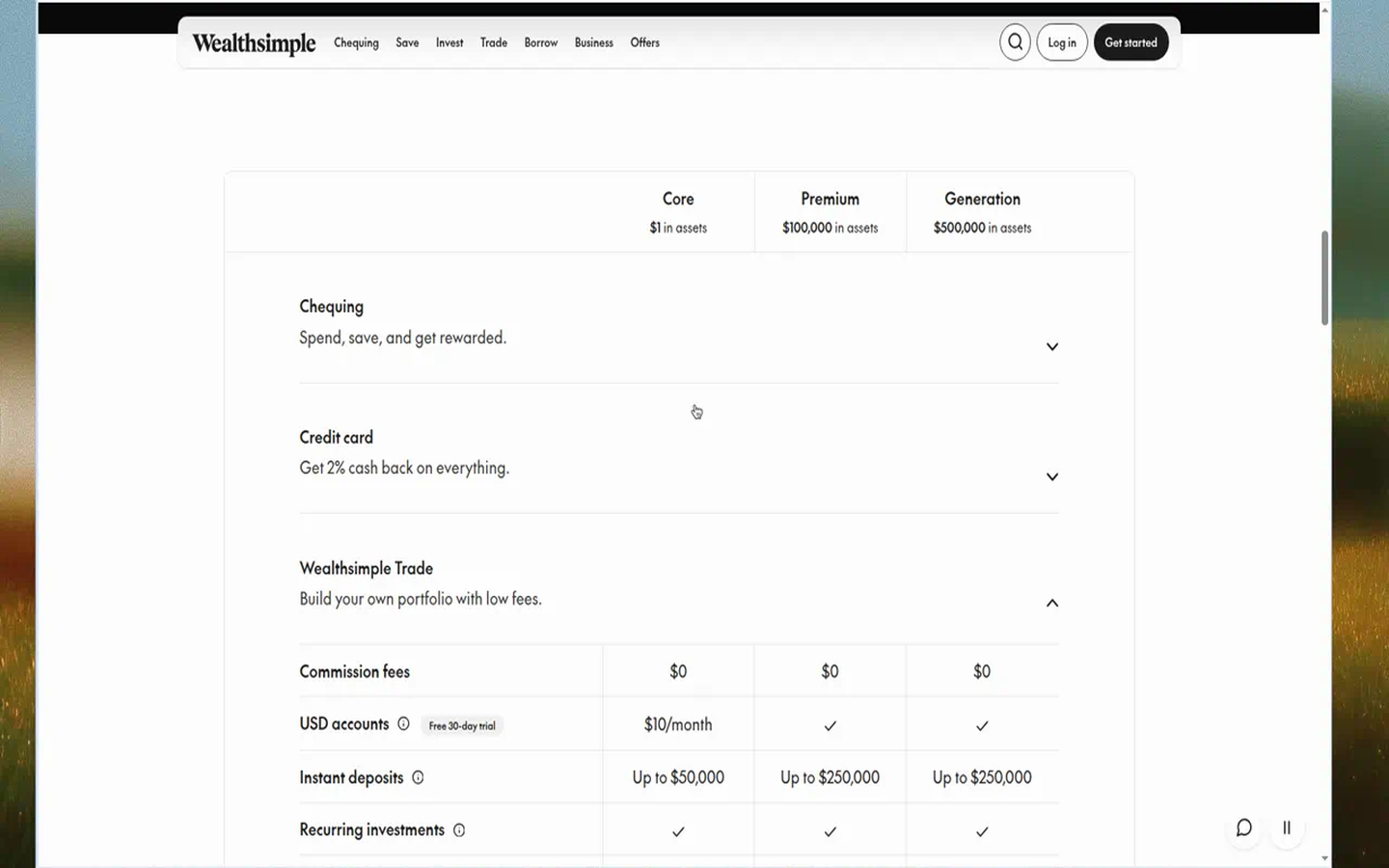Open the Chequing nav menu
This screenshot has height=868, width=1389.
(356, 42)
